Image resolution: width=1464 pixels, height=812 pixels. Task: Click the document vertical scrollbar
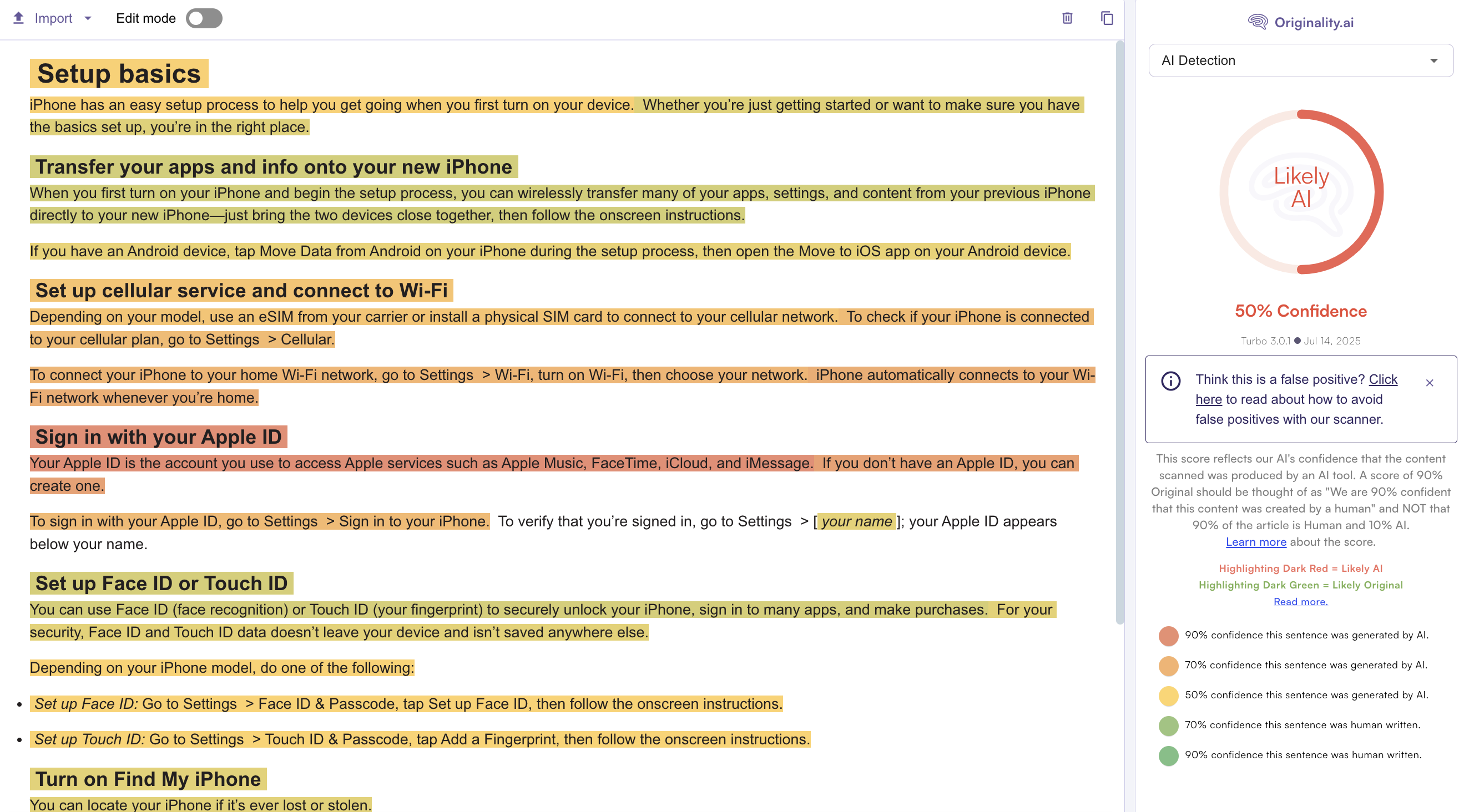click(1119, 332)
